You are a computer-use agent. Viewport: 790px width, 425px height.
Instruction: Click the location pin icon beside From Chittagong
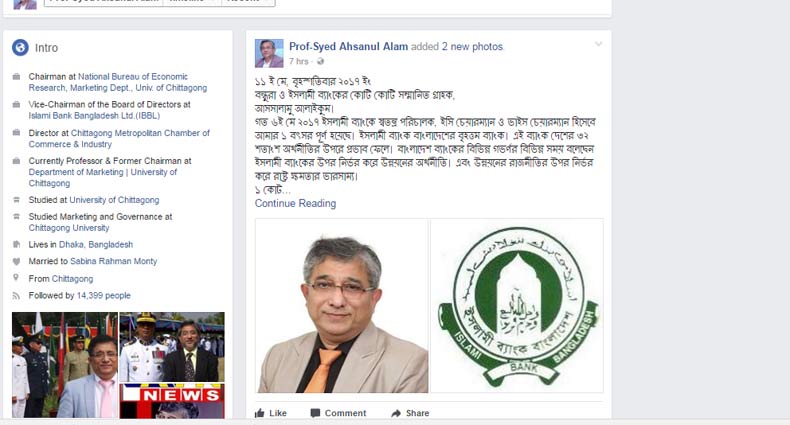(x=16, y=278)
